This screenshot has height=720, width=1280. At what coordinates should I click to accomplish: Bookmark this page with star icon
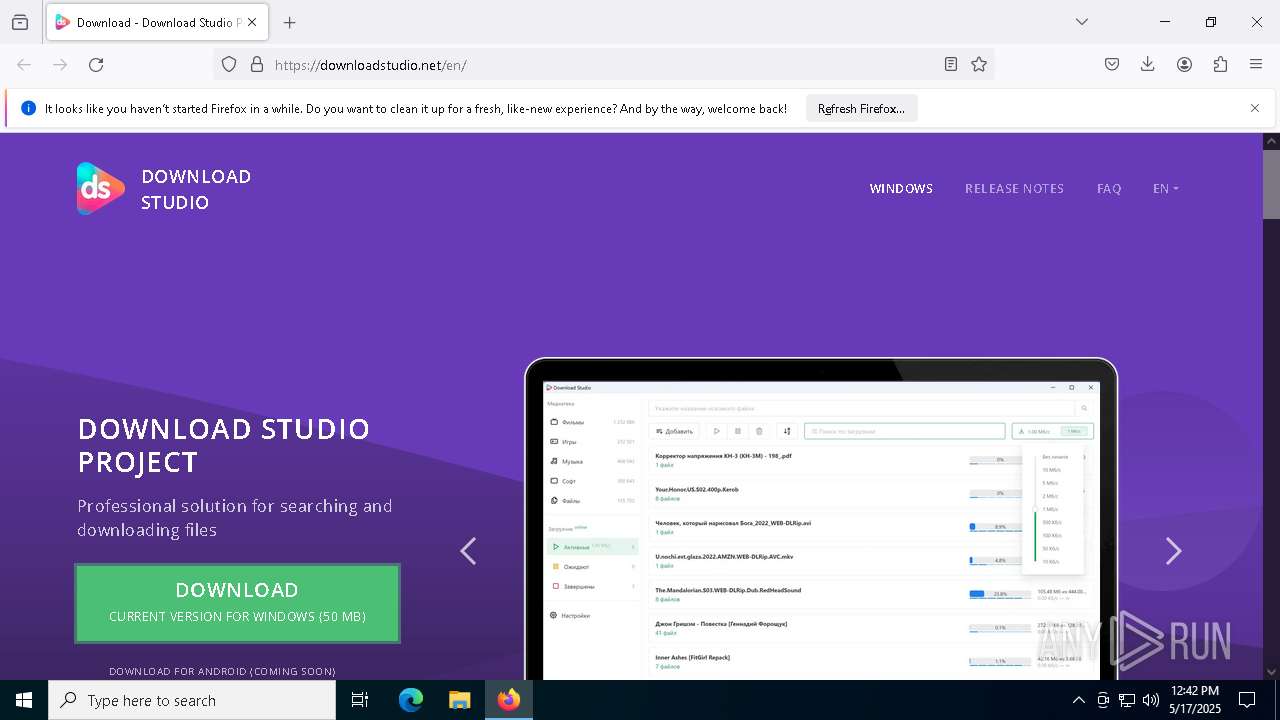[979, 64]
